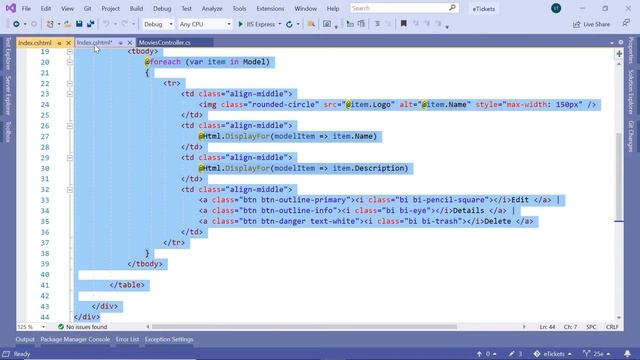Collapse the tbody outline at line 19
This screenshot has height=360, width=640.
69,52
